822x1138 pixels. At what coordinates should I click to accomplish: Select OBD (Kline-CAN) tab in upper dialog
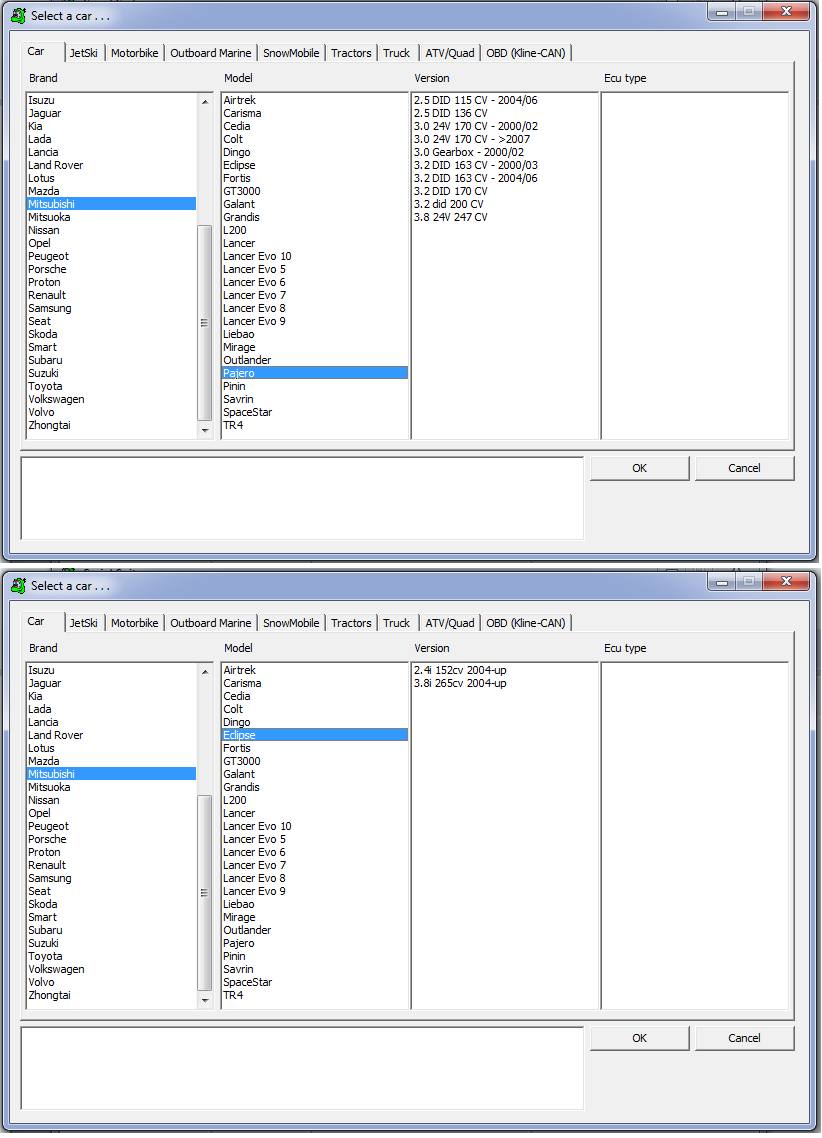point(525,53)
